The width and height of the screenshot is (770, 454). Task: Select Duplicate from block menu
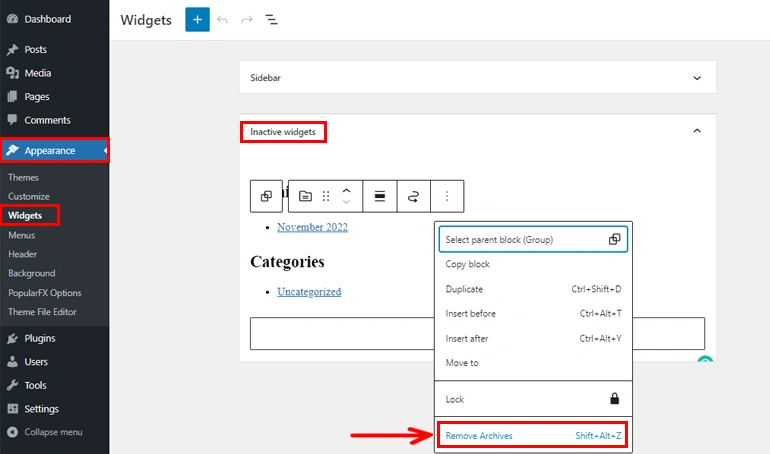[533, 289]
